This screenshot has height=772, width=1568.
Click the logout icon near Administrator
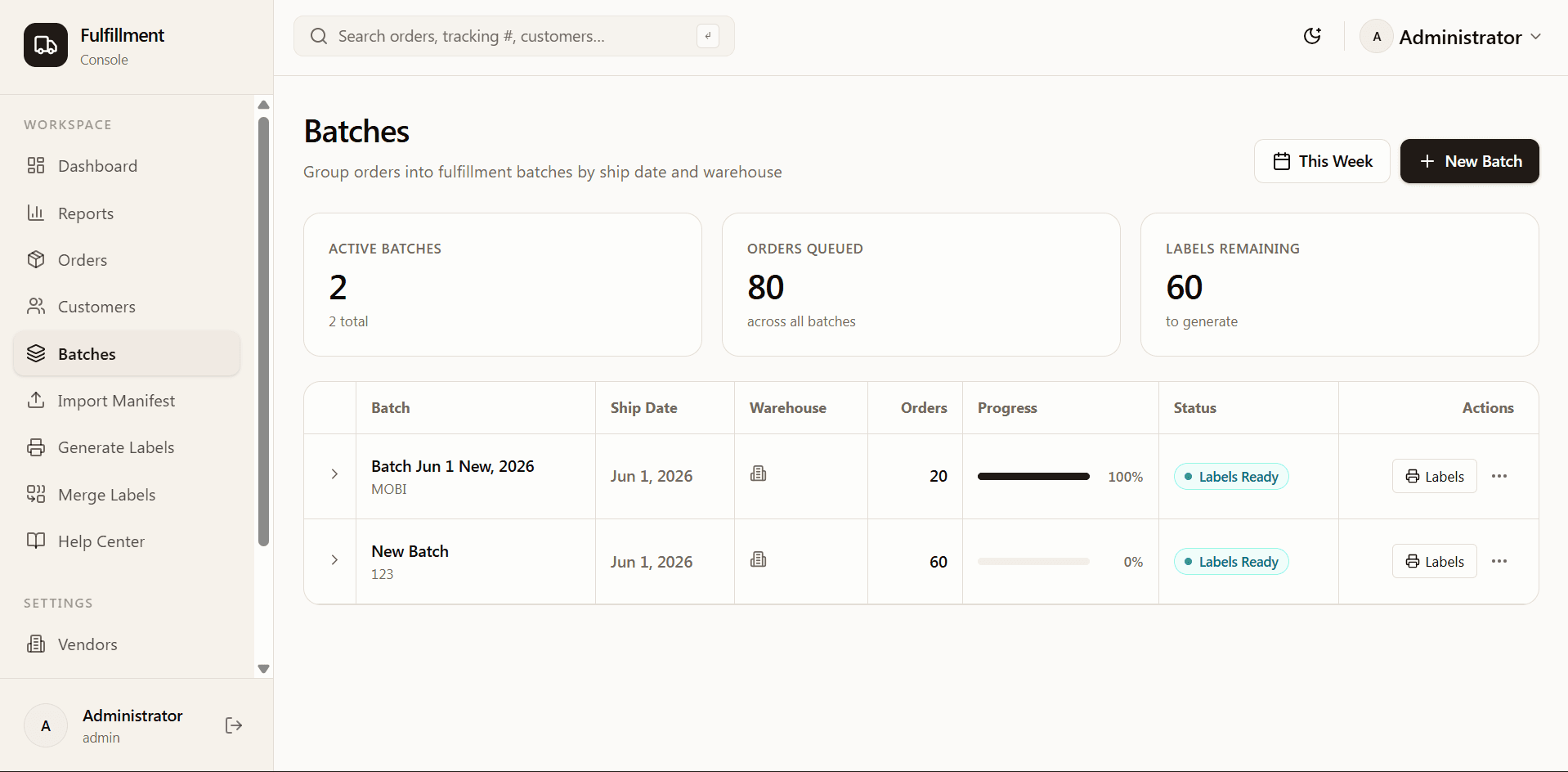click(x=234, y=725)
